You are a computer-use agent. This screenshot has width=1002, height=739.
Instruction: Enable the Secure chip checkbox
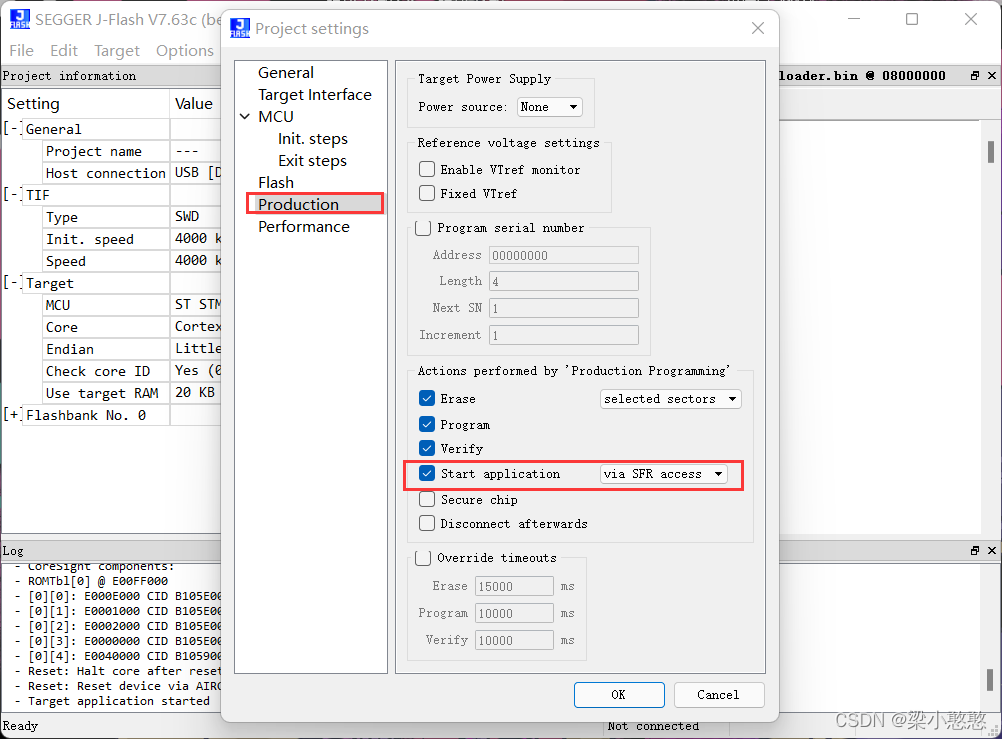[x=427, y=499]
